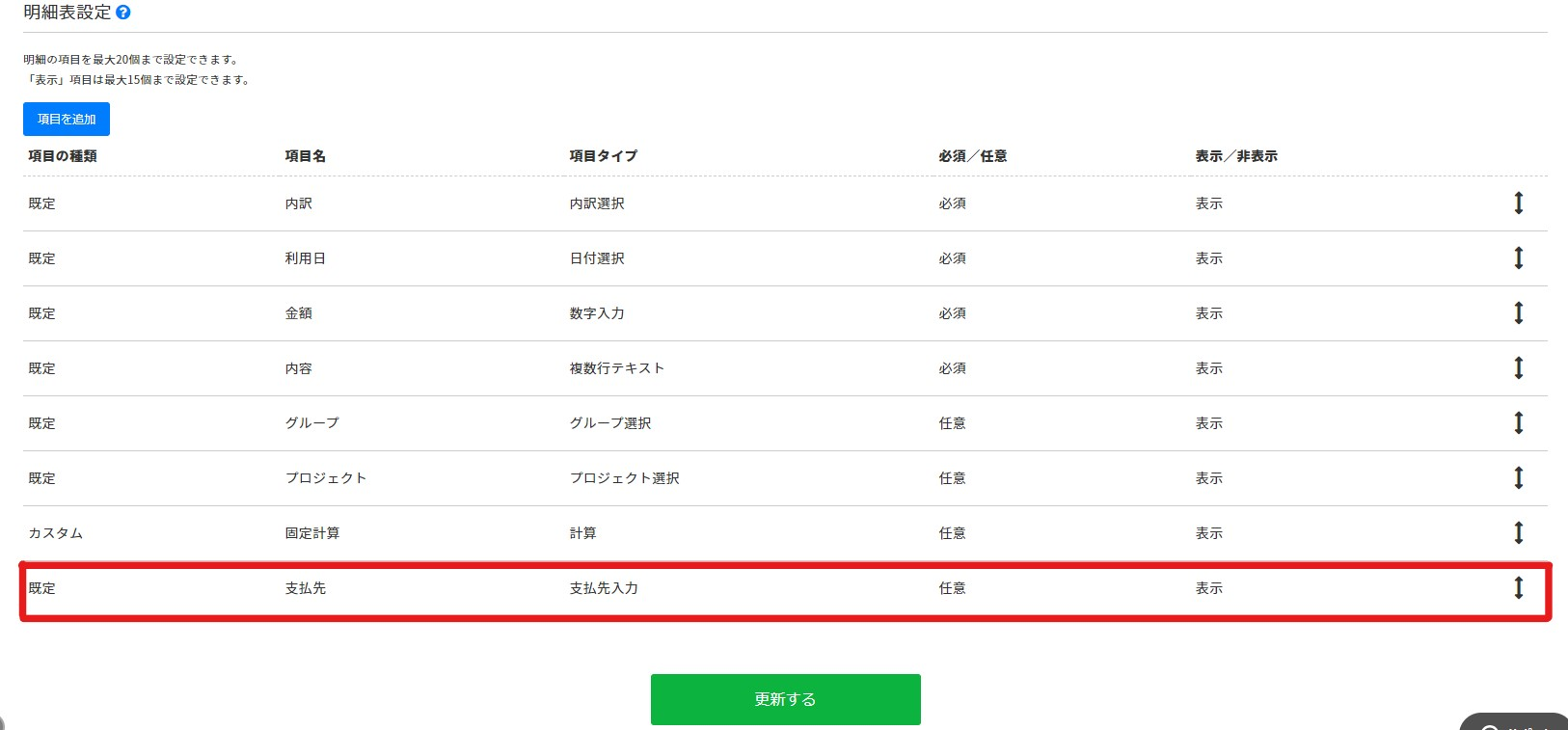Viewport: 1568px width, 730px height.
Task: Click the green 更新する button
Action: (x=785, y=699)
